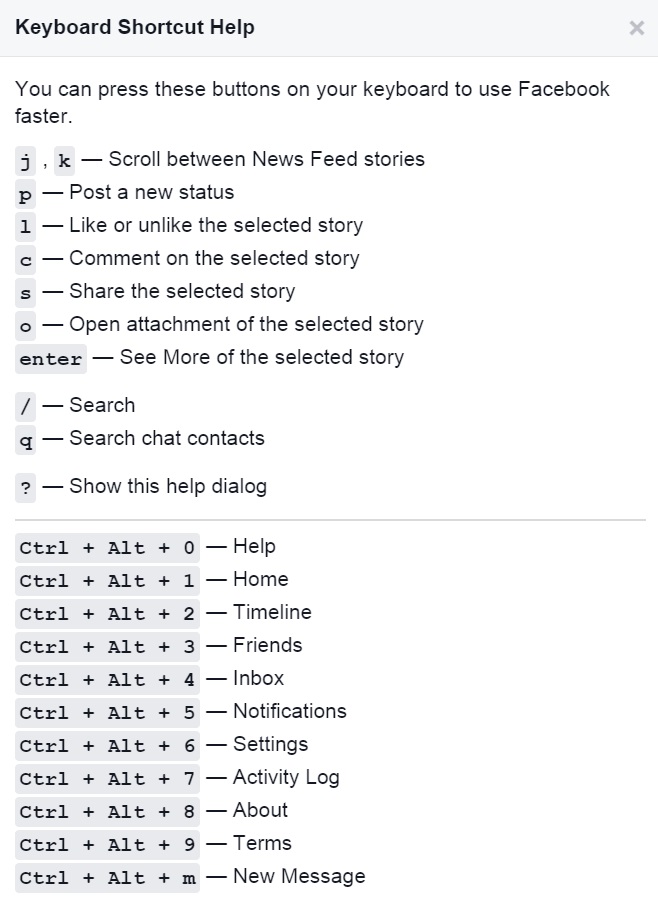Screen dimensions: 658x906
Task: Click the '/' search key badge
Action: 26,406
